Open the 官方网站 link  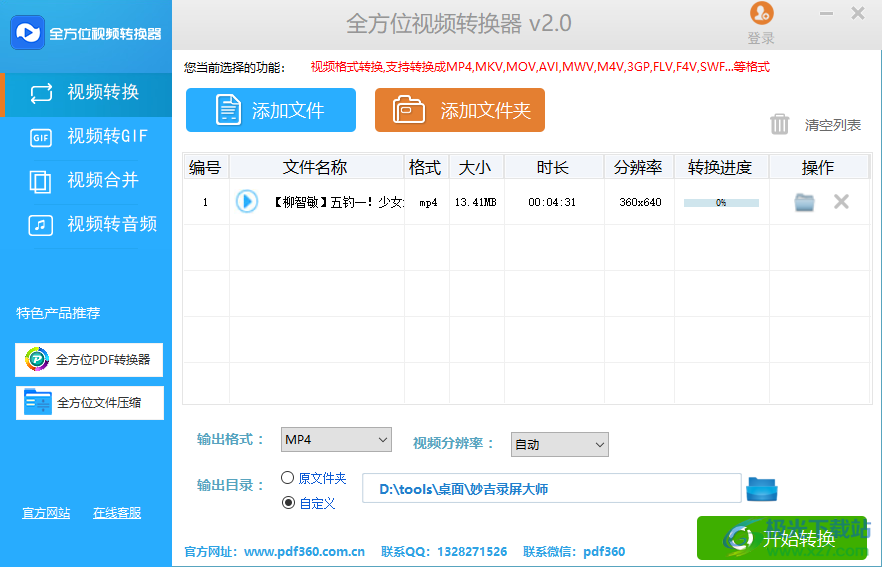click(46, 512)
